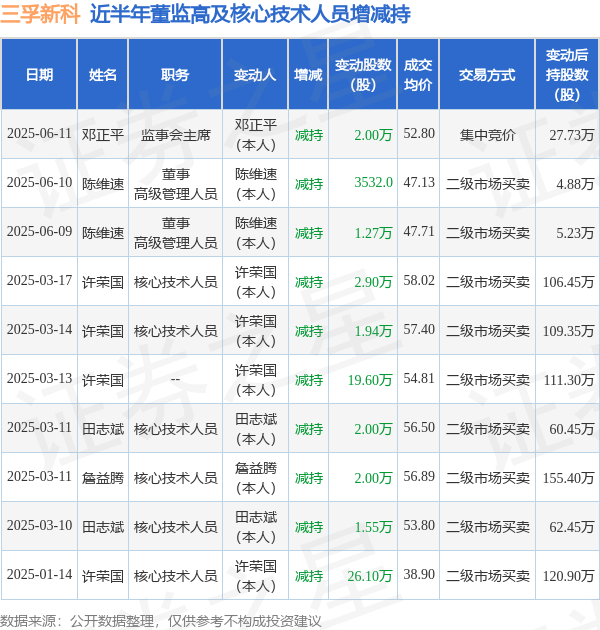Click the 减持 cell in 2025-06-11 row

[309, 135]
